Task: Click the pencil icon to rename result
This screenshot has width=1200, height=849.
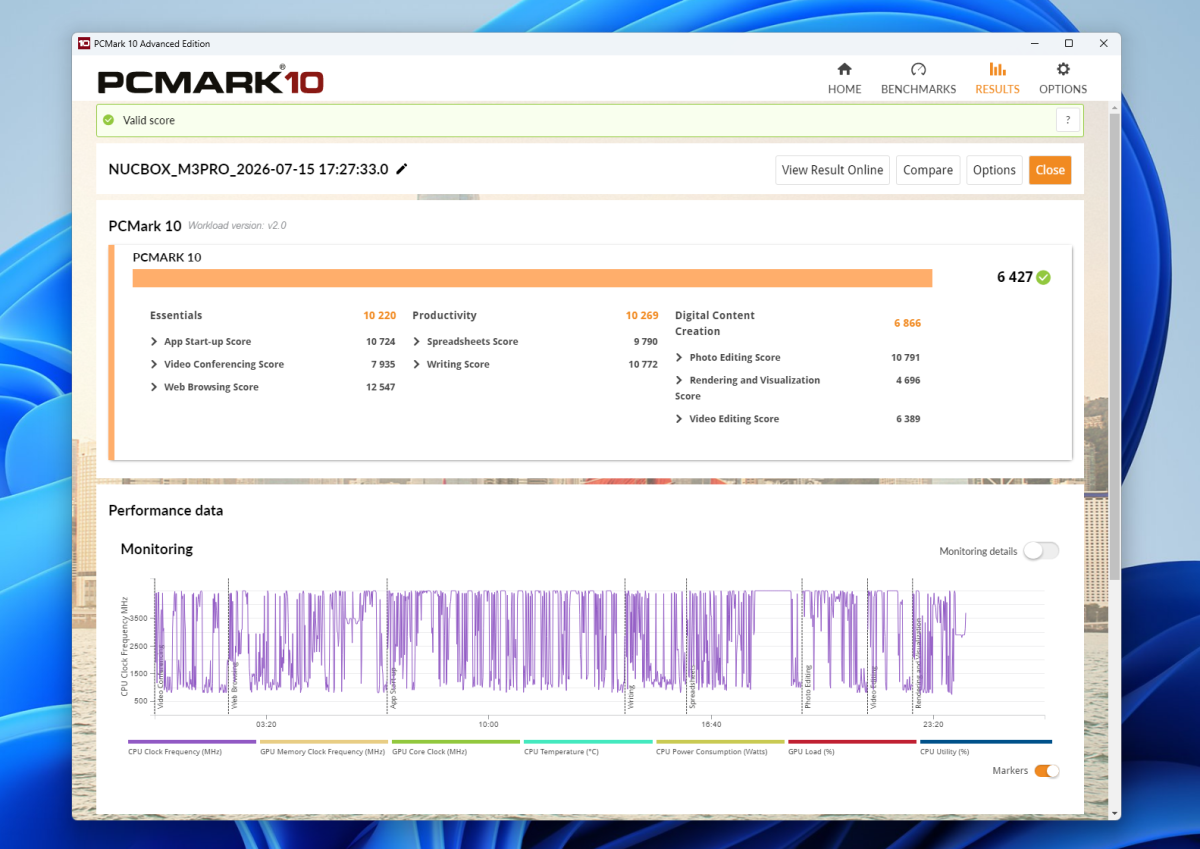Action: pyautogui.click(x=402, y=169)
